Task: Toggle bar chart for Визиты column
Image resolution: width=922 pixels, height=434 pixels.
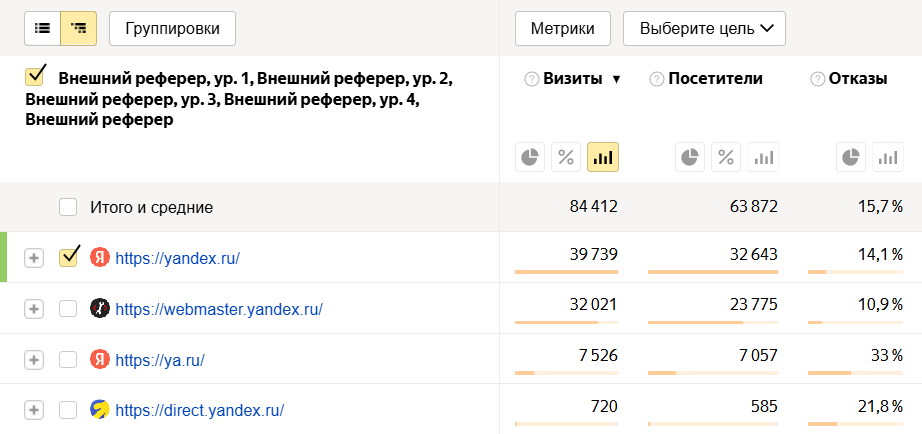Action: [x=602, y=157]
